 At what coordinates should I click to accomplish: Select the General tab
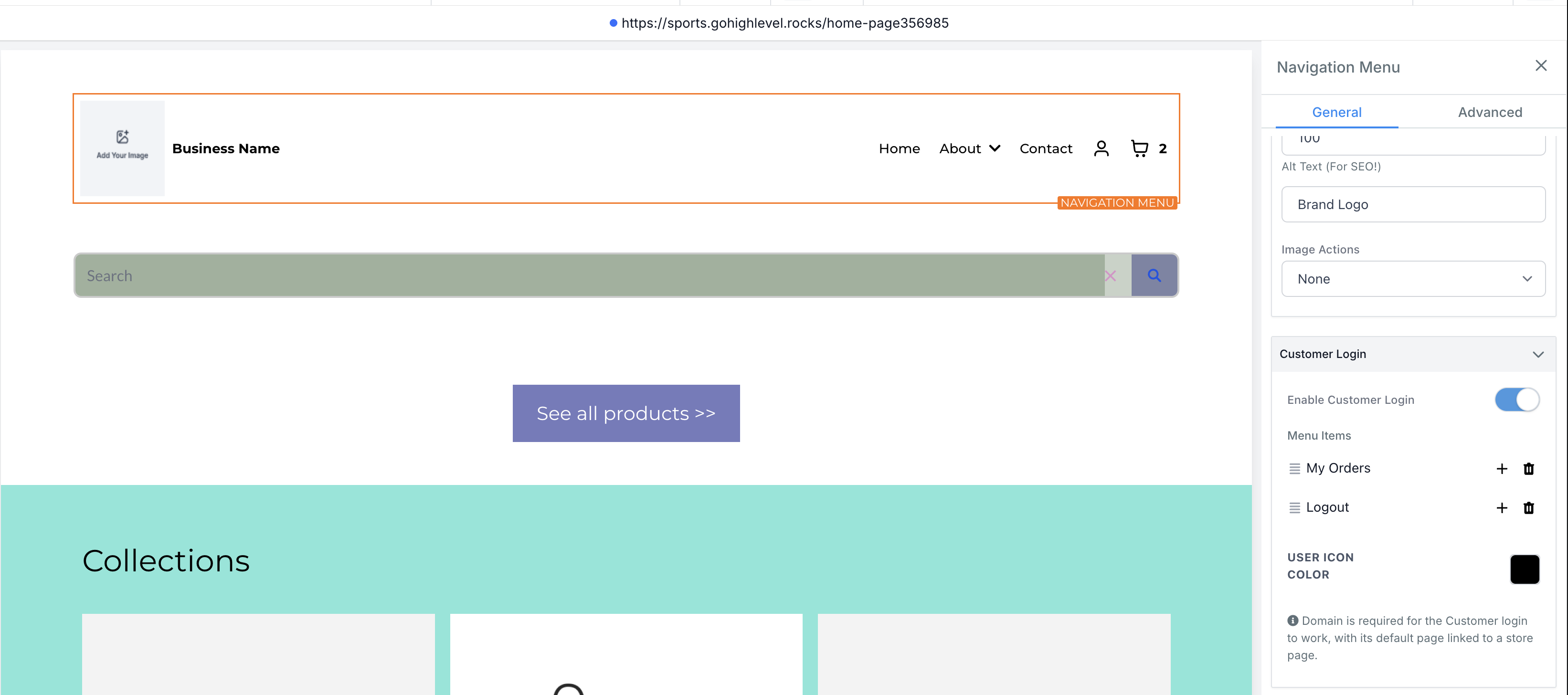[x=1336, y=112]
